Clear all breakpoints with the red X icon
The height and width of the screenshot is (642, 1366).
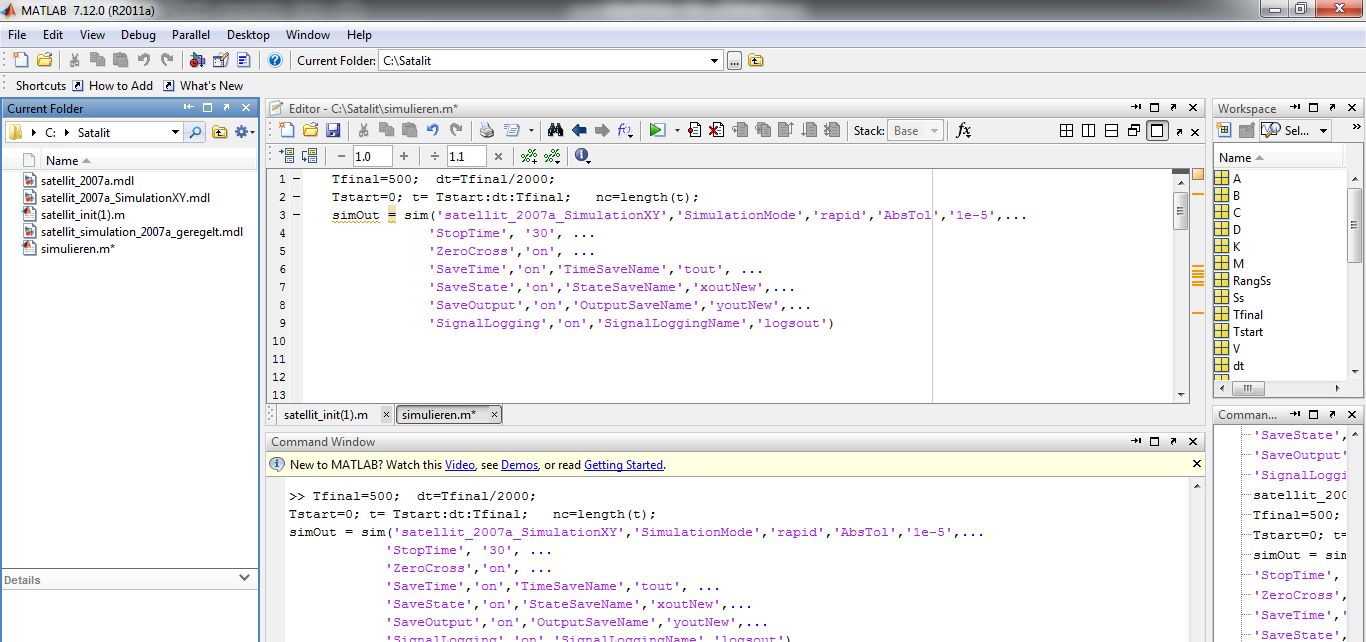click(716, 130)
